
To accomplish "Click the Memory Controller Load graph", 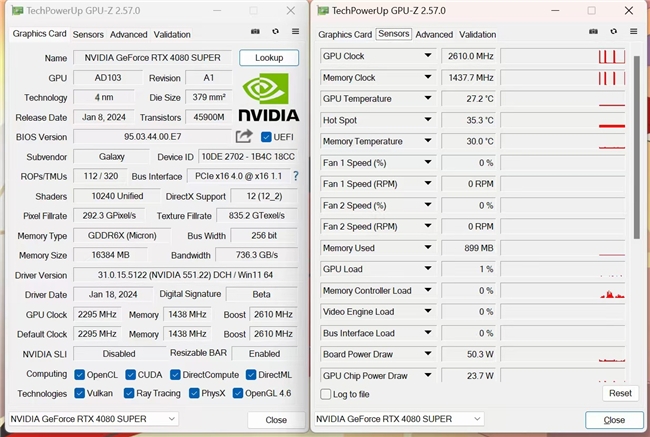I will (x=563, y=290).
